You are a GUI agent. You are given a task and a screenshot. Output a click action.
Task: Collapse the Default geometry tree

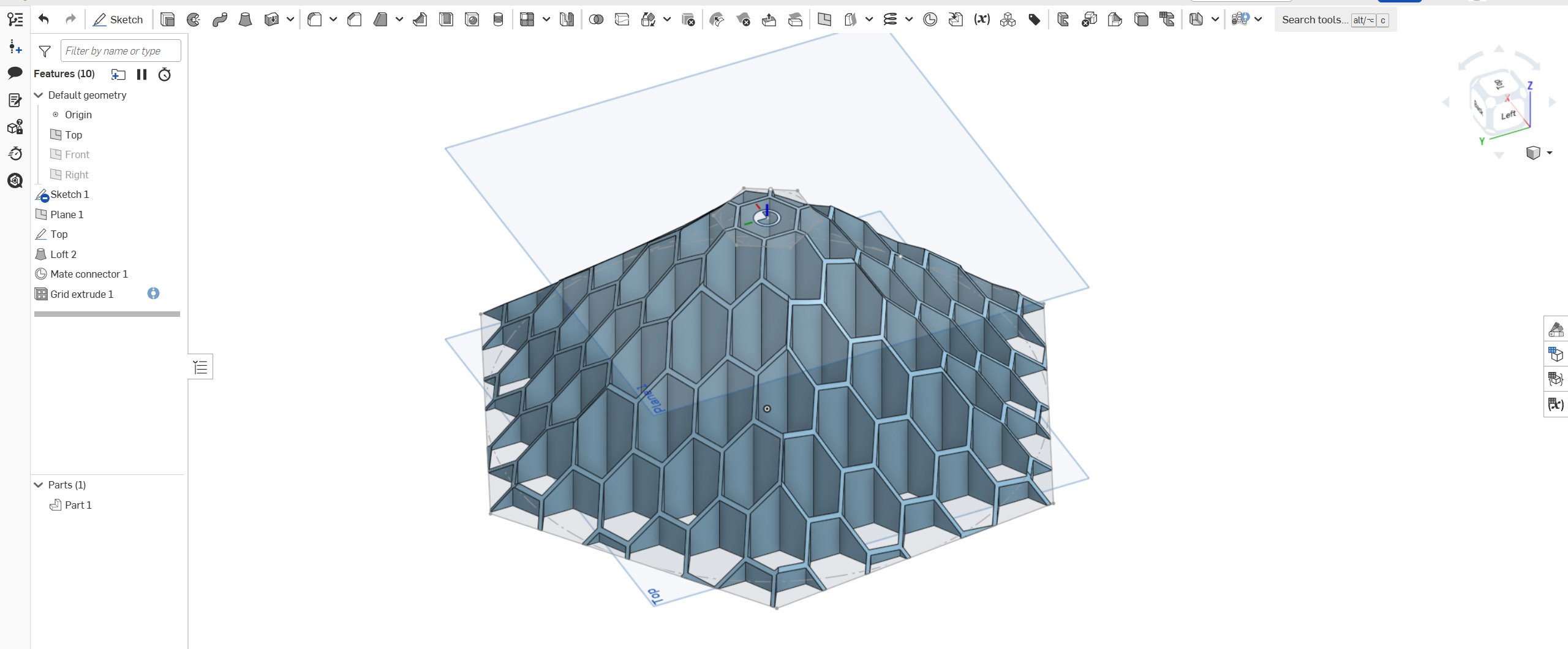click(39, 95)
